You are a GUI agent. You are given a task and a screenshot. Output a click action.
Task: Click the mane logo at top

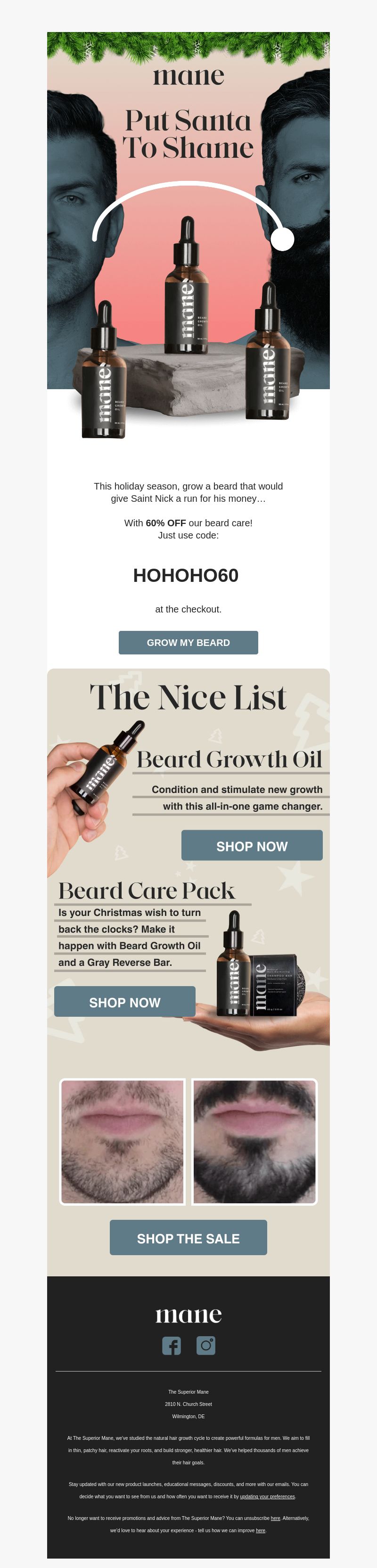click(188, 76)
